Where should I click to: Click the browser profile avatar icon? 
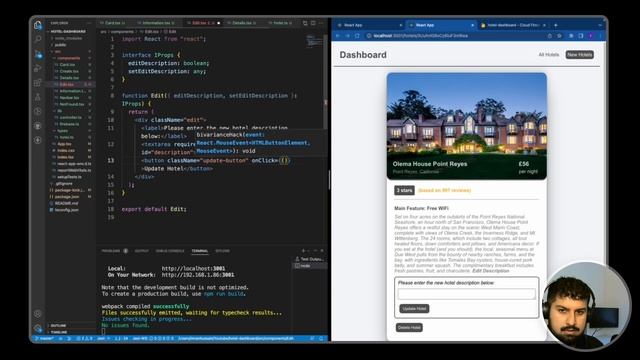click(x=591, y=36)
